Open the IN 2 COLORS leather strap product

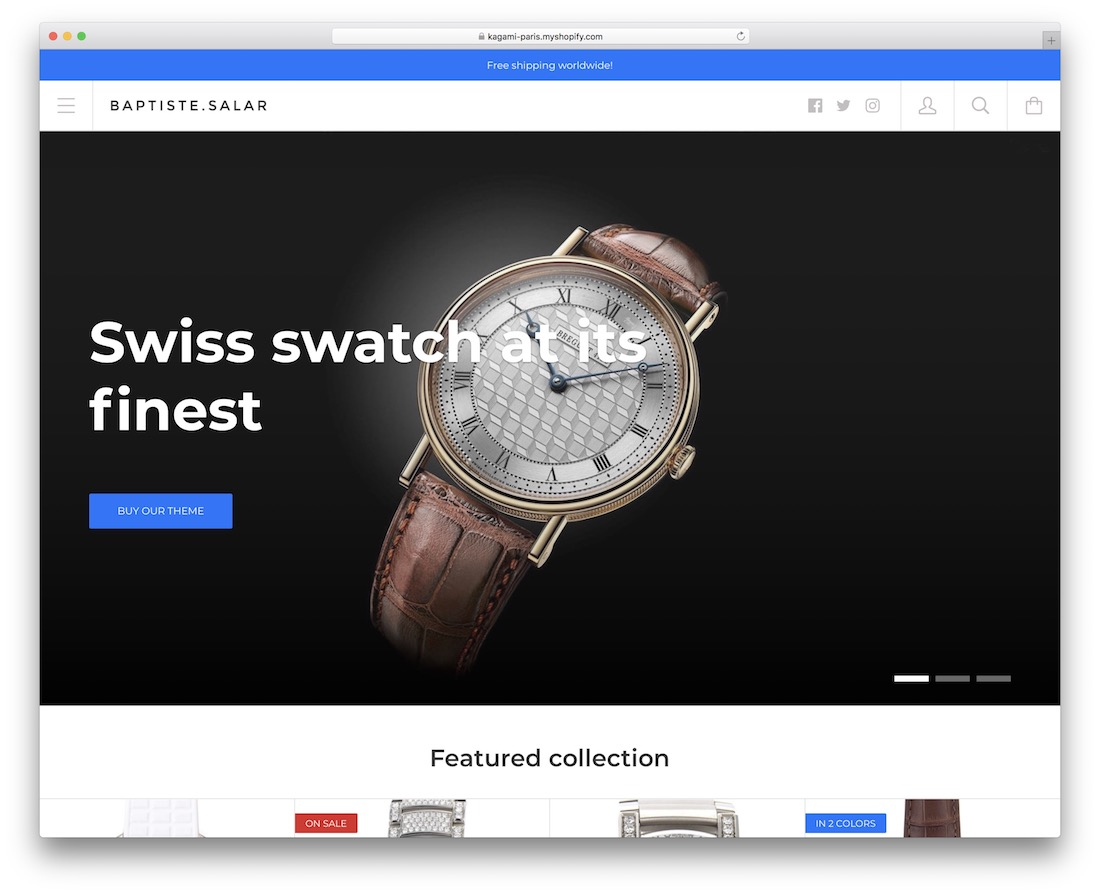(932, 818)
